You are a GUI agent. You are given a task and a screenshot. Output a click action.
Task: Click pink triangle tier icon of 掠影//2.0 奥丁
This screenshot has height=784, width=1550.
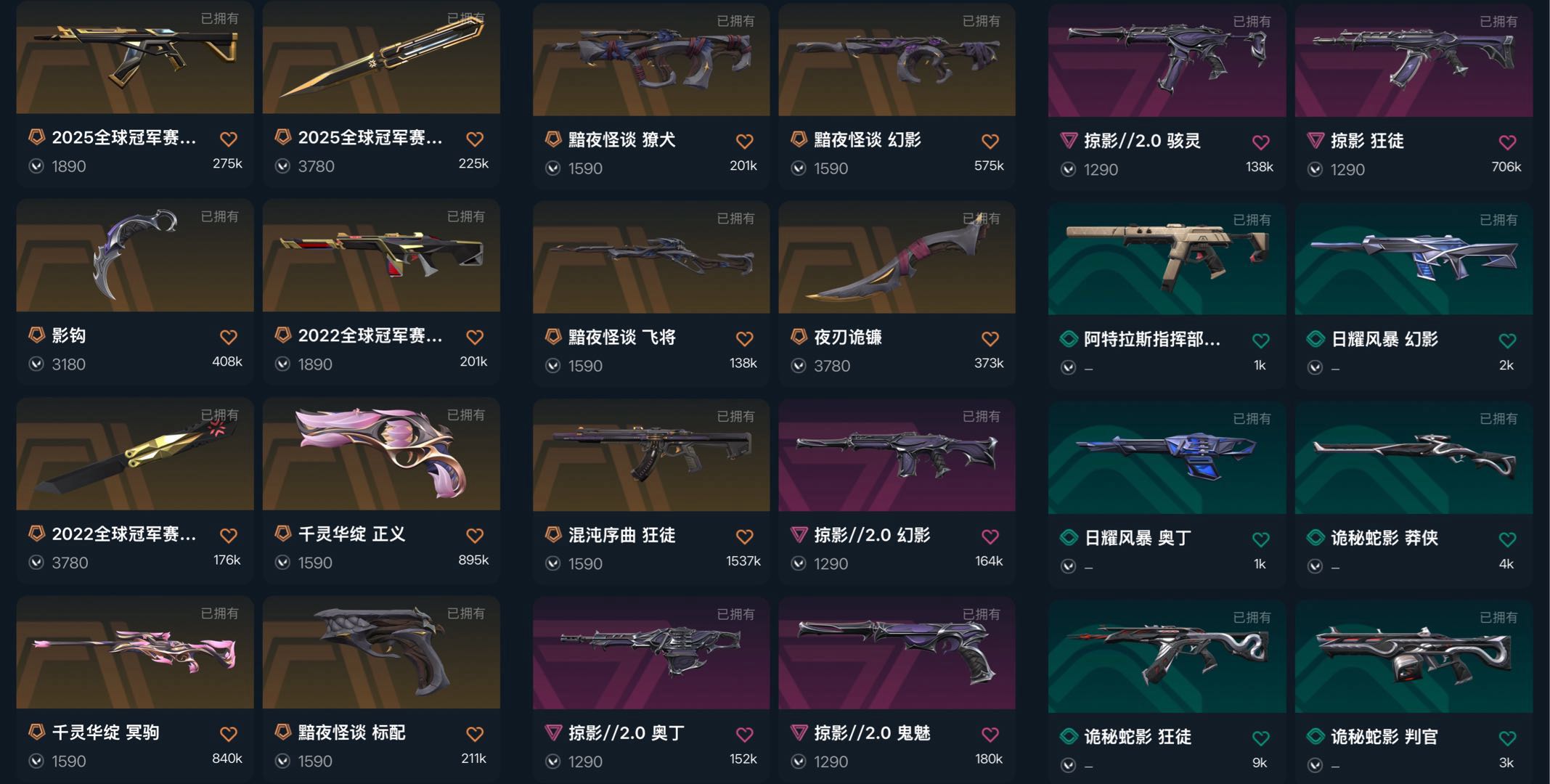tap(553, 732)
